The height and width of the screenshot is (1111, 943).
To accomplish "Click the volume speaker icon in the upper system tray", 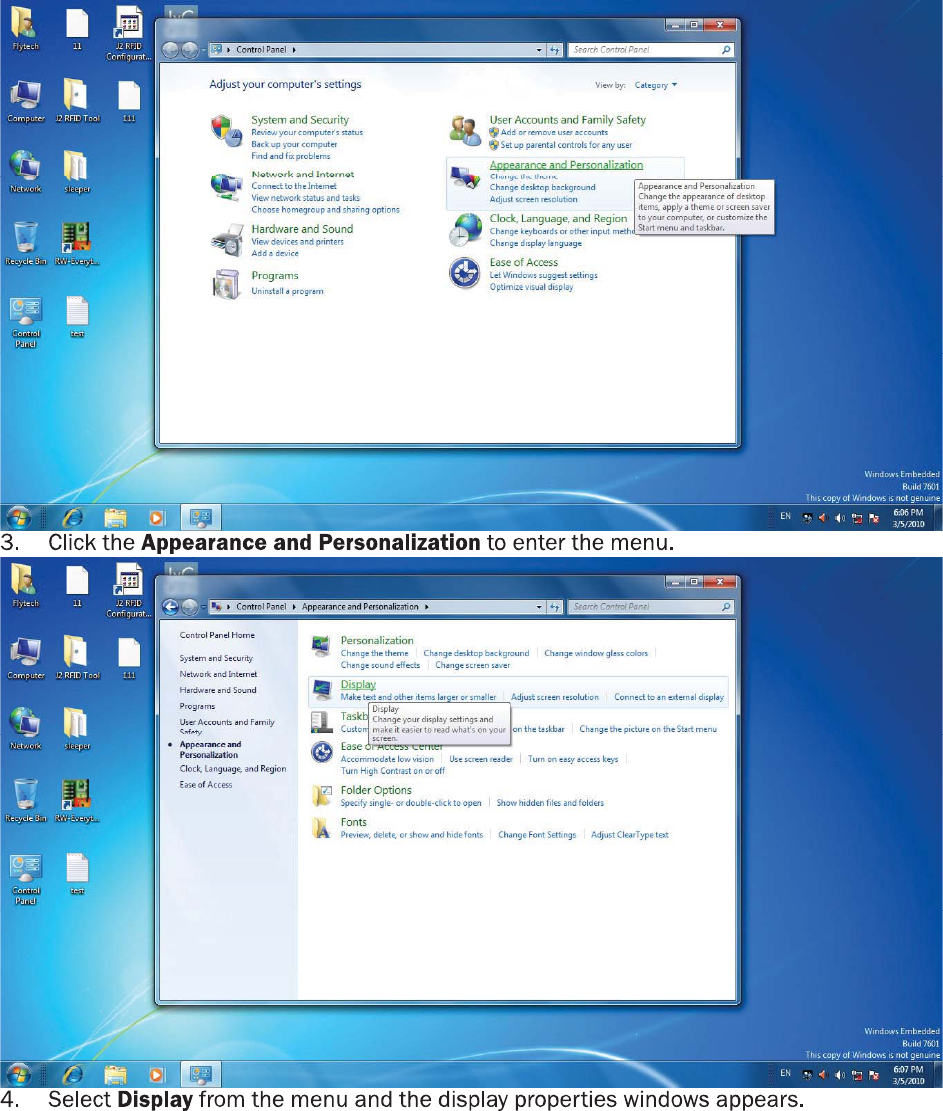I will (840, 518).
